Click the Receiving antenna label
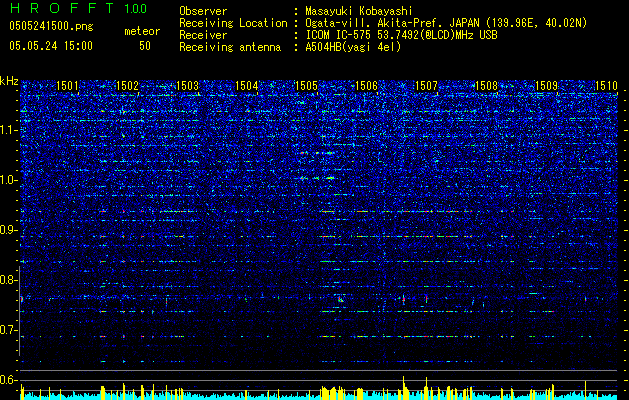 pyautogui.click(x=230, y=47)
